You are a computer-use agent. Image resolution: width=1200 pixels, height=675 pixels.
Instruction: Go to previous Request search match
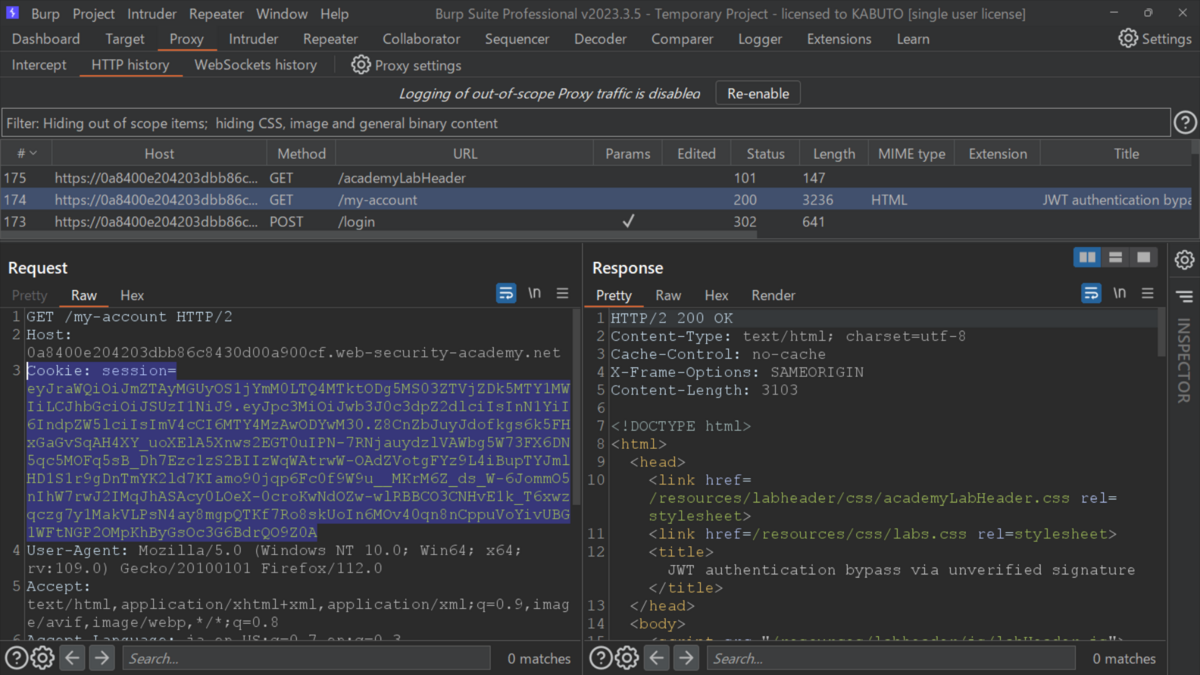pos(72,658)
